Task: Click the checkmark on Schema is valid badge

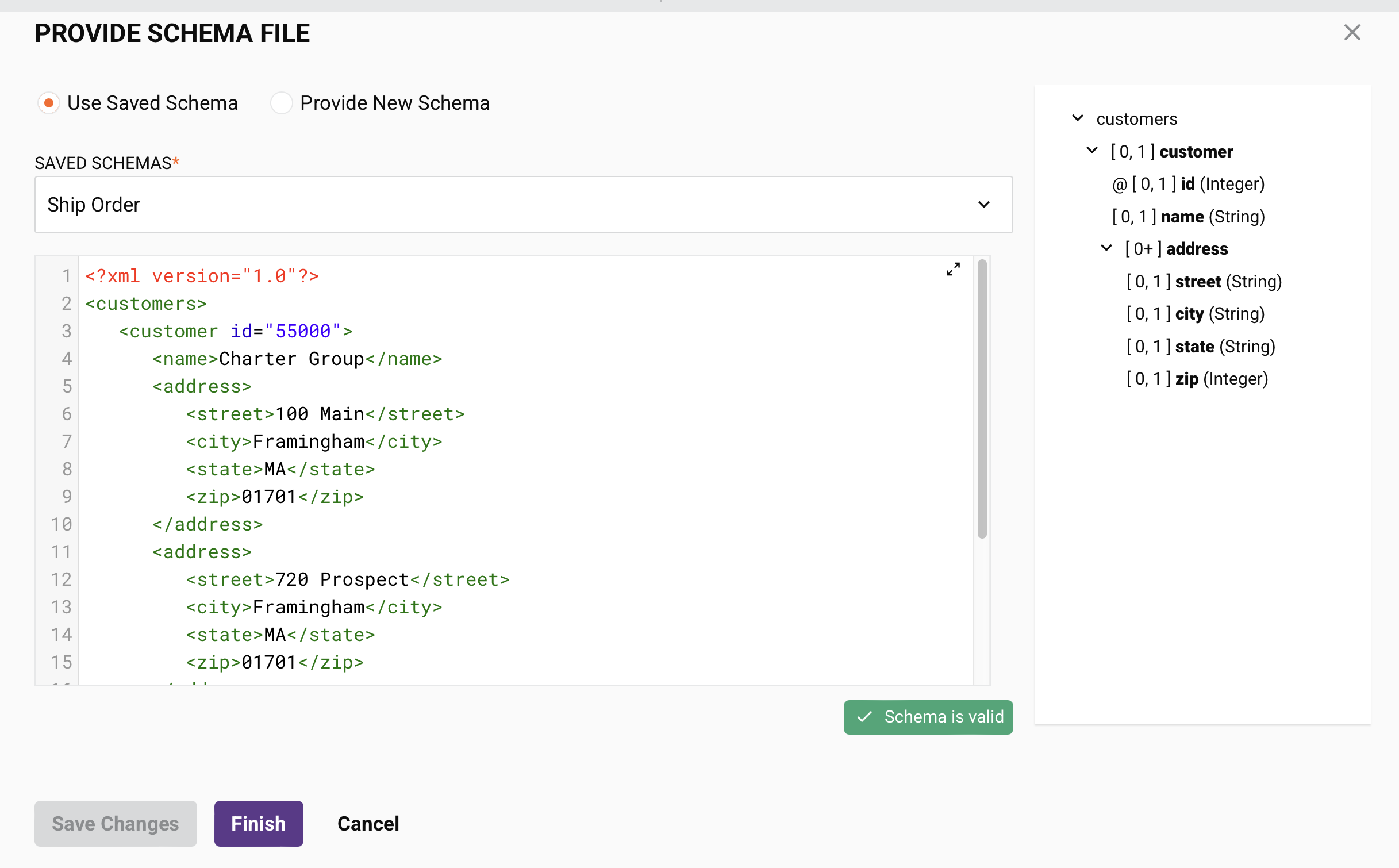Action: [x=865, y=717]
